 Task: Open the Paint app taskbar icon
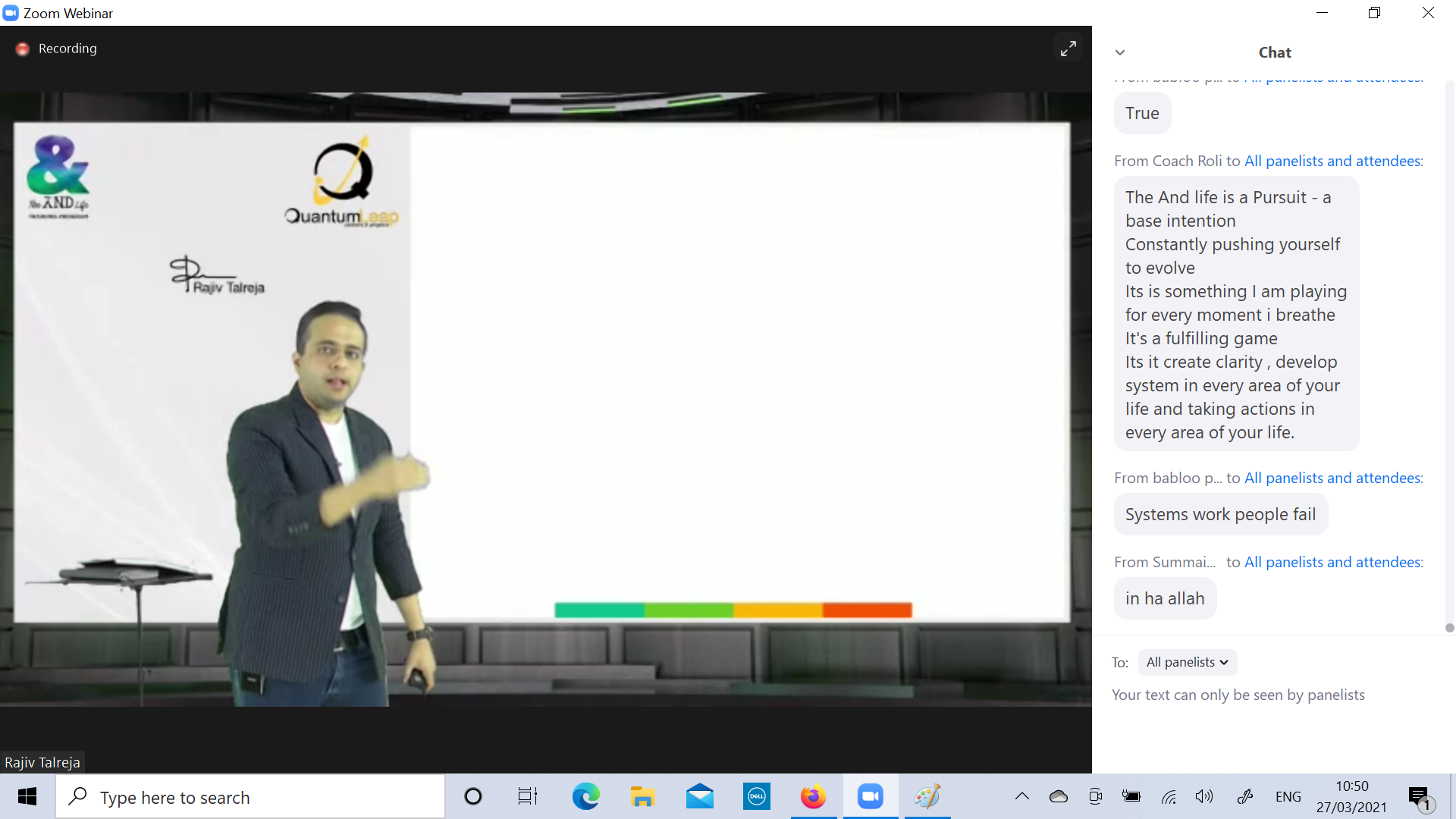tap(927, 796)
